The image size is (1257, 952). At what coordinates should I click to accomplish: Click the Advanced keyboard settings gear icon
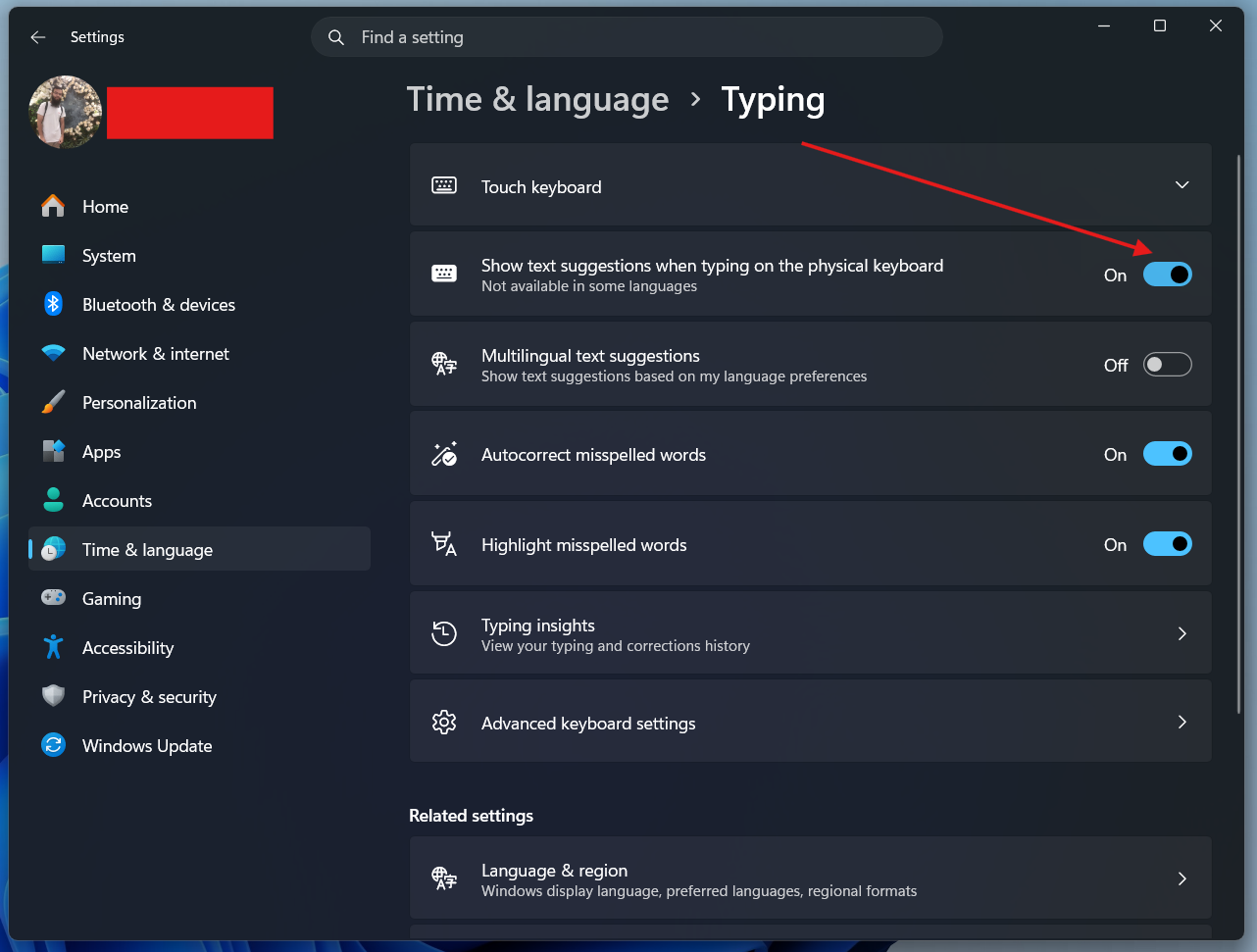coord(444,723)
